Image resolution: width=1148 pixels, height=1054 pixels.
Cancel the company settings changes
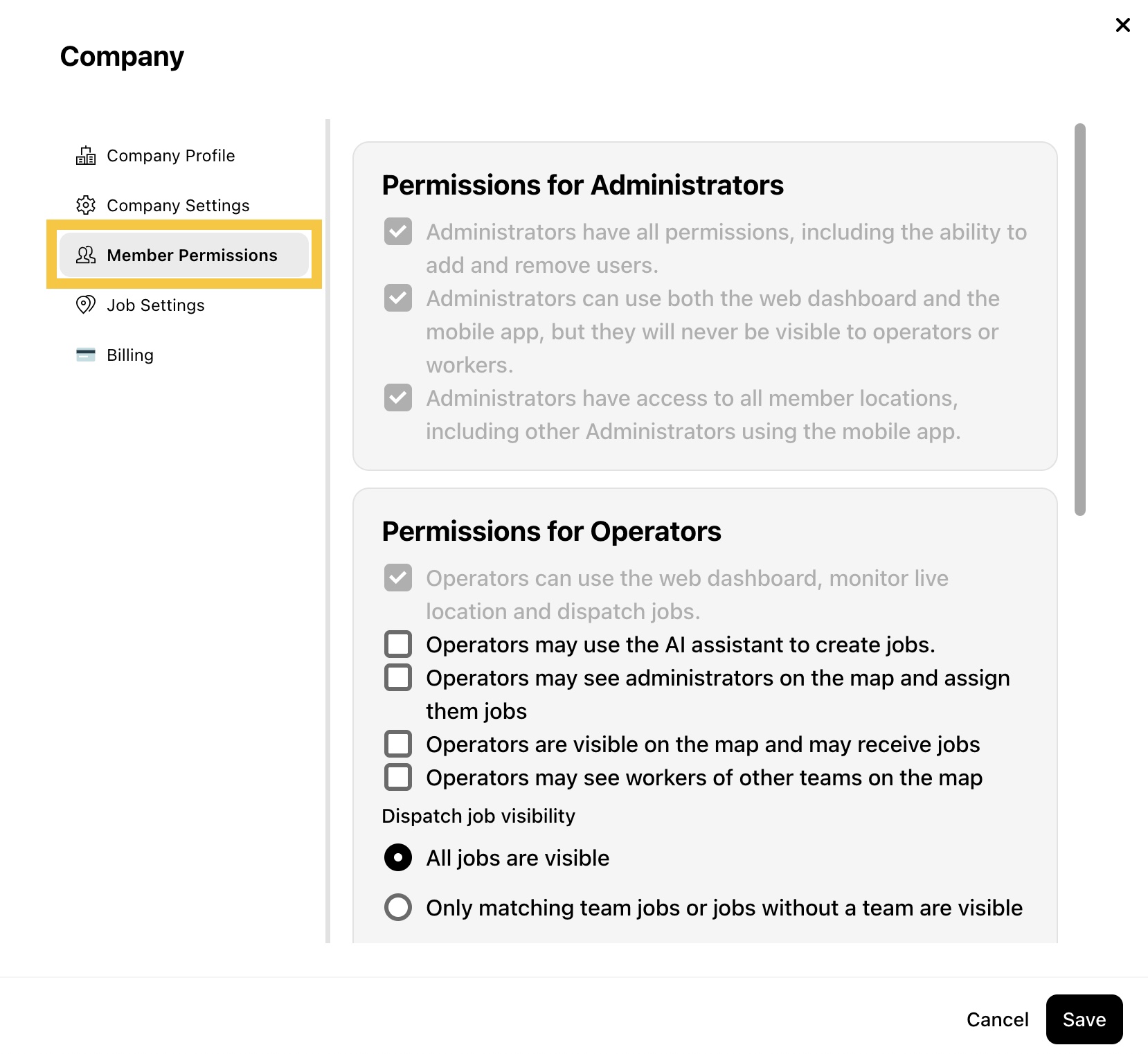point(997,1019)
